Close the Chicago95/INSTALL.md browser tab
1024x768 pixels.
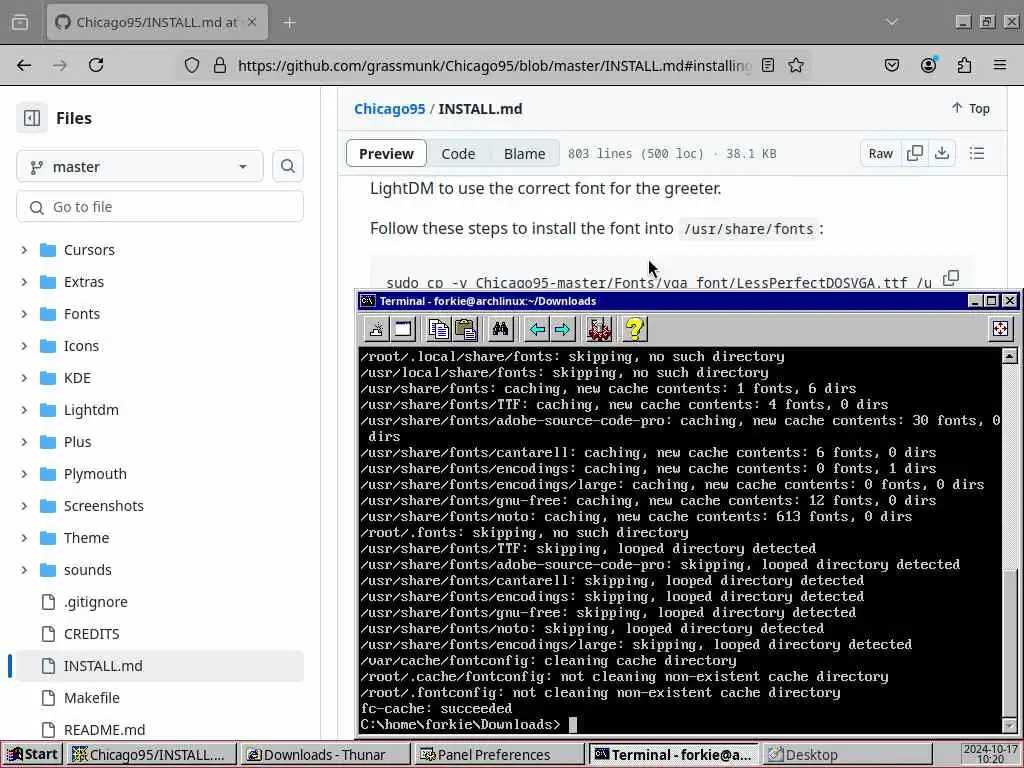(252, 22)
